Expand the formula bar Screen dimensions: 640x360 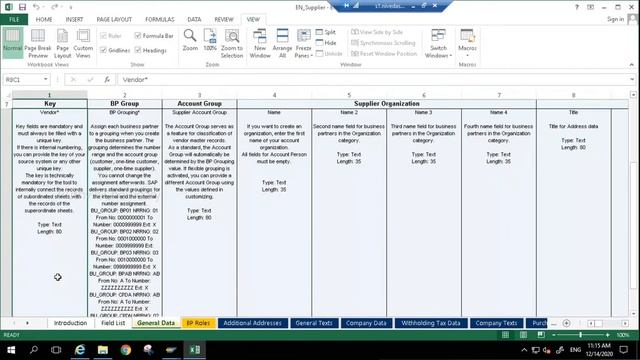tap(632, 80)
